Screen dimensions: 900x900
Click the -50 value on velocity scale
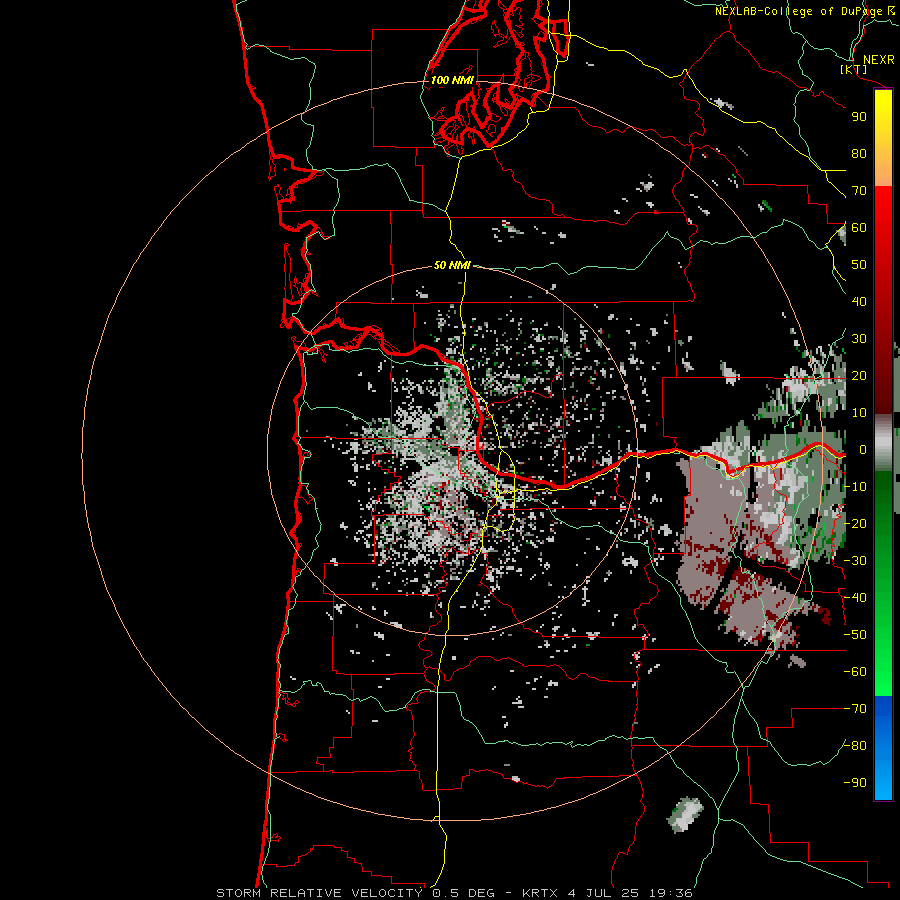855,635
